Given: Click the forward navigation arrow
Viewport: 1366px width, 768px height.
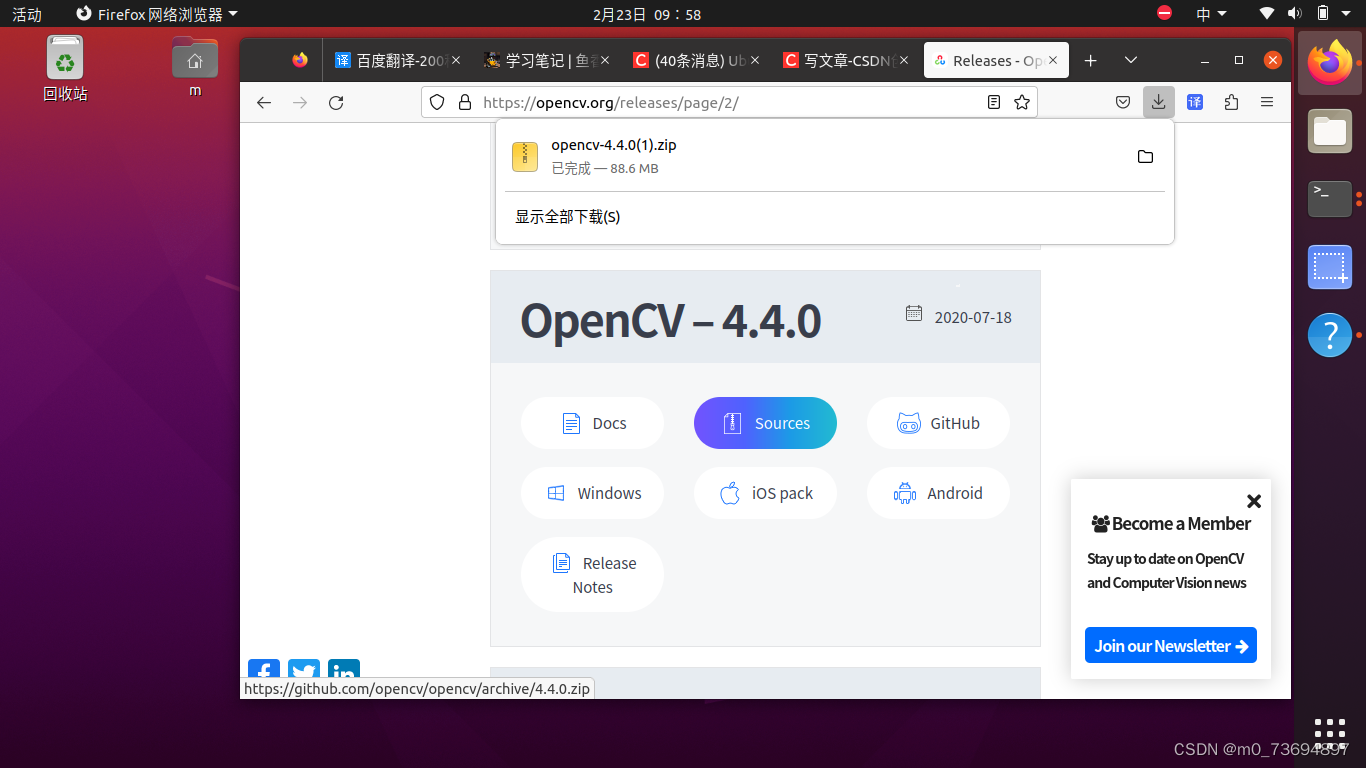Looking at the screenshot, I should coord(300,102).
